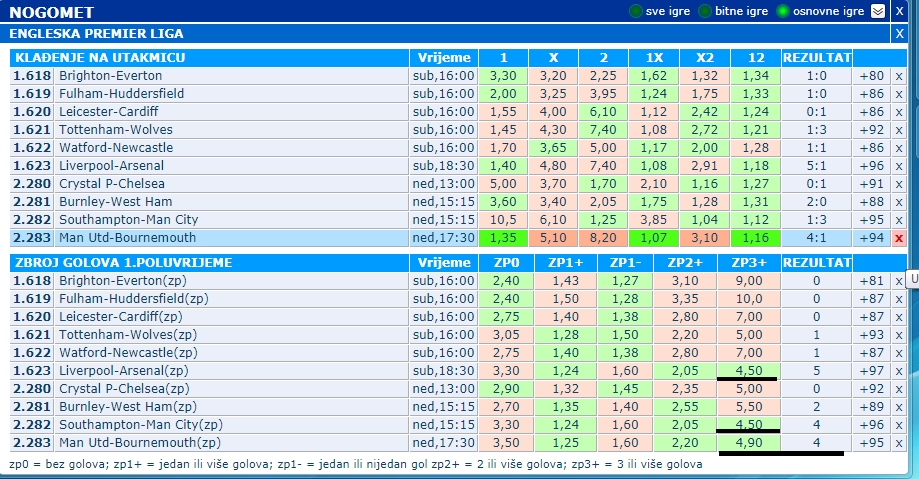Select the 'sve igre' radio option
Image resolution: width=919 pixels, height=479 pixels.
click(635, 11)
